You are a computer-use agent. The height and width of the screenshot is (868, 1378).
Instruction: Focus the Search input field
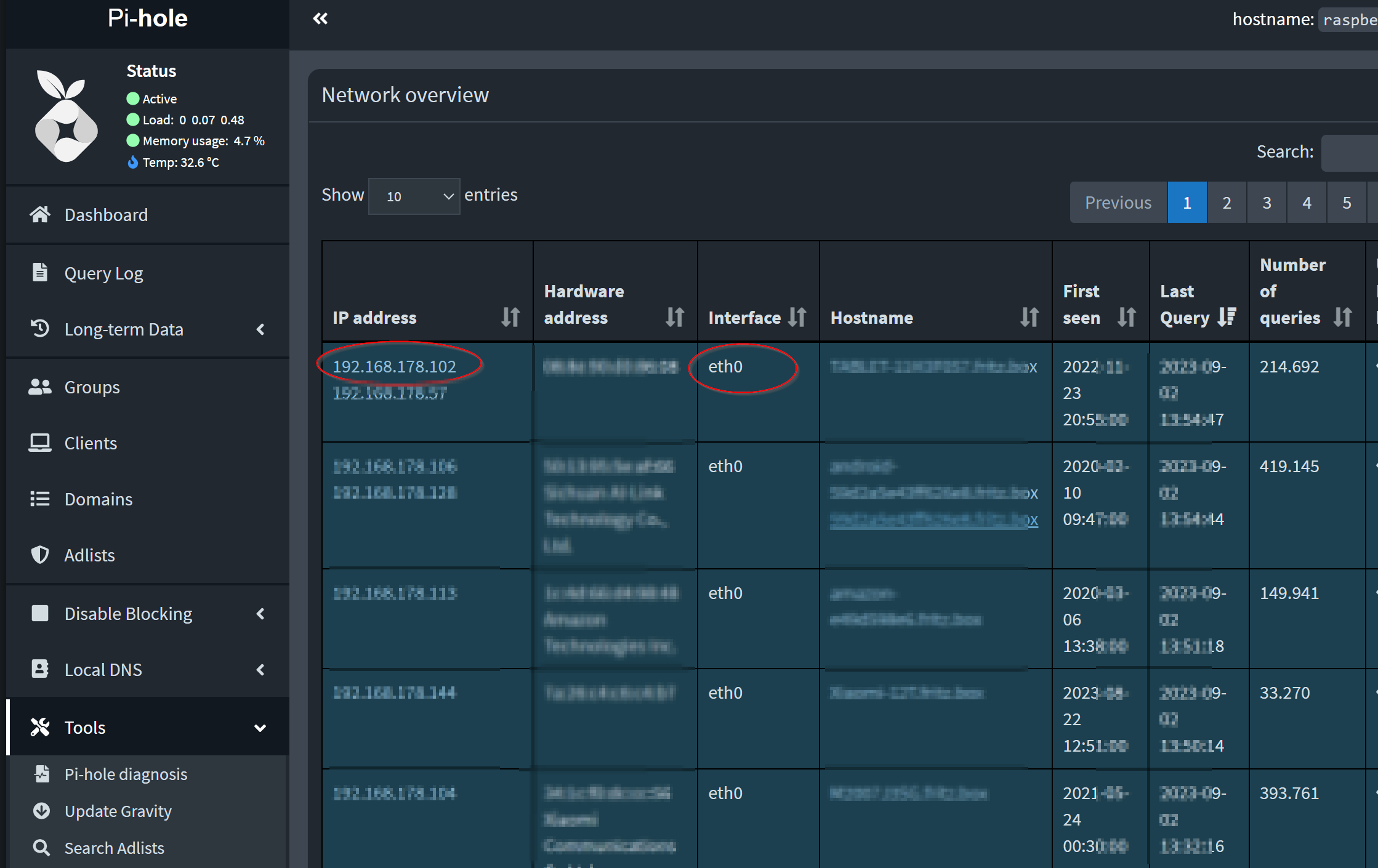pyautogui.click(x=1350, y=152)
